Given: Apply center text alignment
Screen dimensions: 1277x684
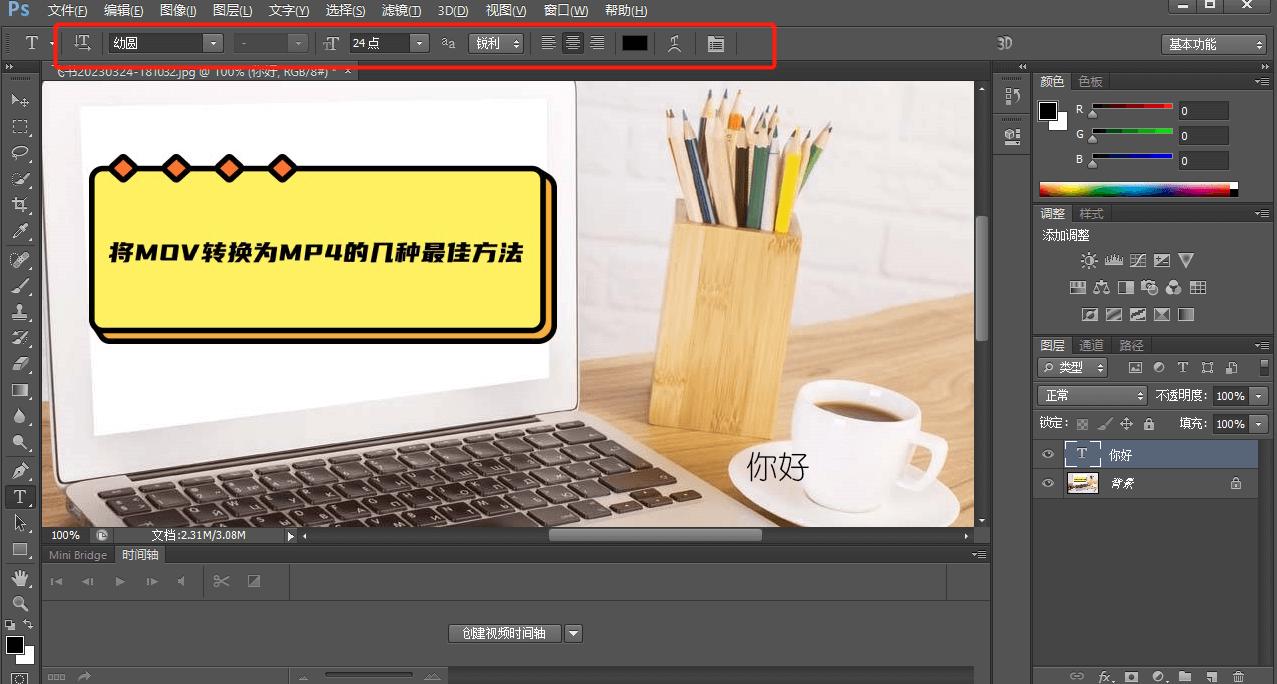Looking at the screenshot, I should (x=572, y=43).
